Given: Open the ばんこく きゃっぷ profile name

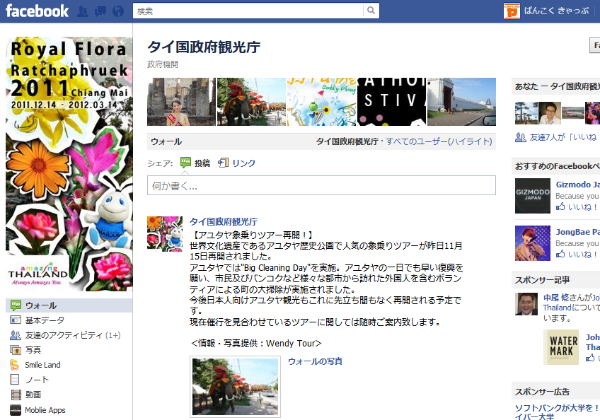Looking at the screenshot, I should click(557, 11).
